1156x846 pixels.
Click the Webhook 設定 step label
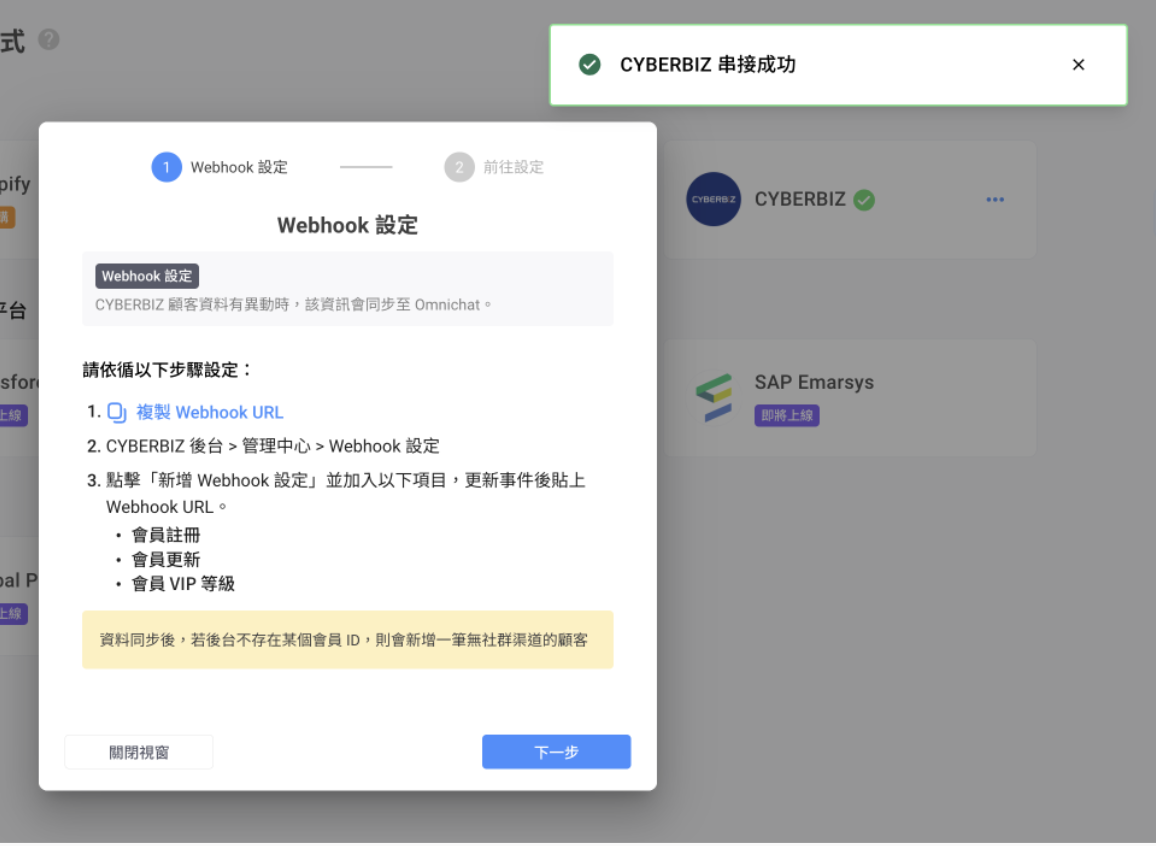pyautogui.click(x=239, y=167)
